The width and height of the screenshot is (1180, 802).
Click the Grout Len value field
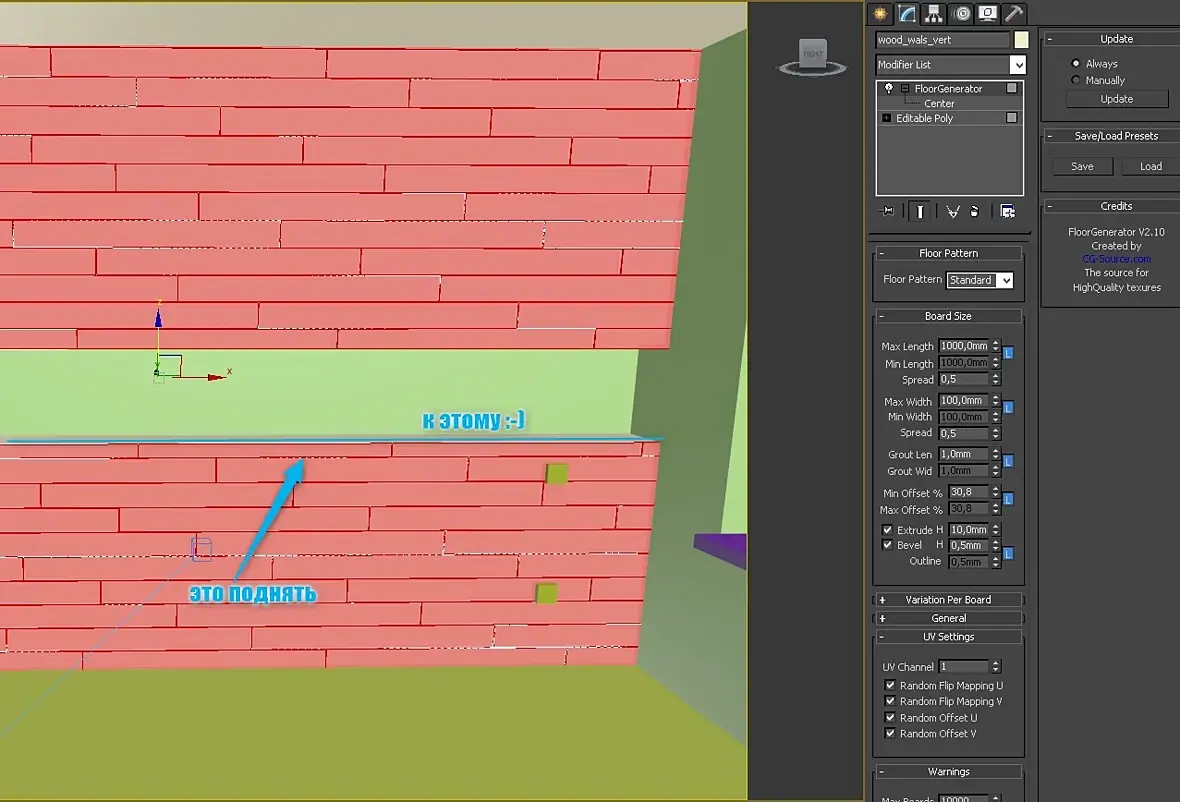(964, 454)
